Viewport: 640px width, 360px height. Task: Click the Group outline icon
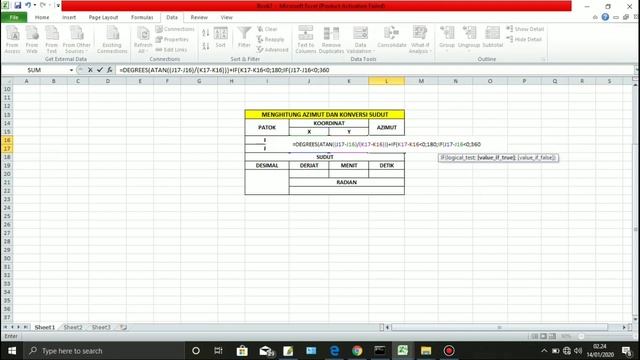(447, 38)
